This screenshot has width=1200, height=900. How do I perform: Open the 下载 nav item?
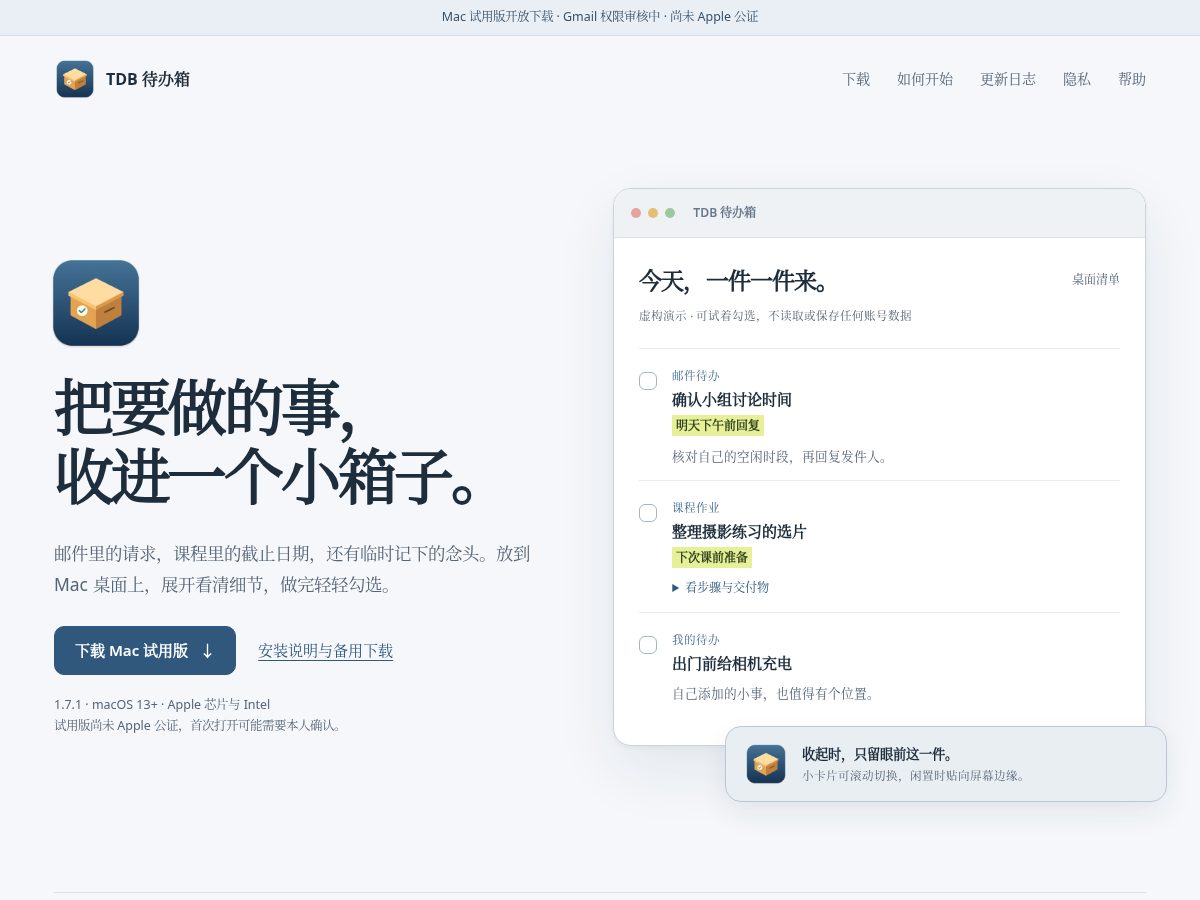[x=856, y=79]
